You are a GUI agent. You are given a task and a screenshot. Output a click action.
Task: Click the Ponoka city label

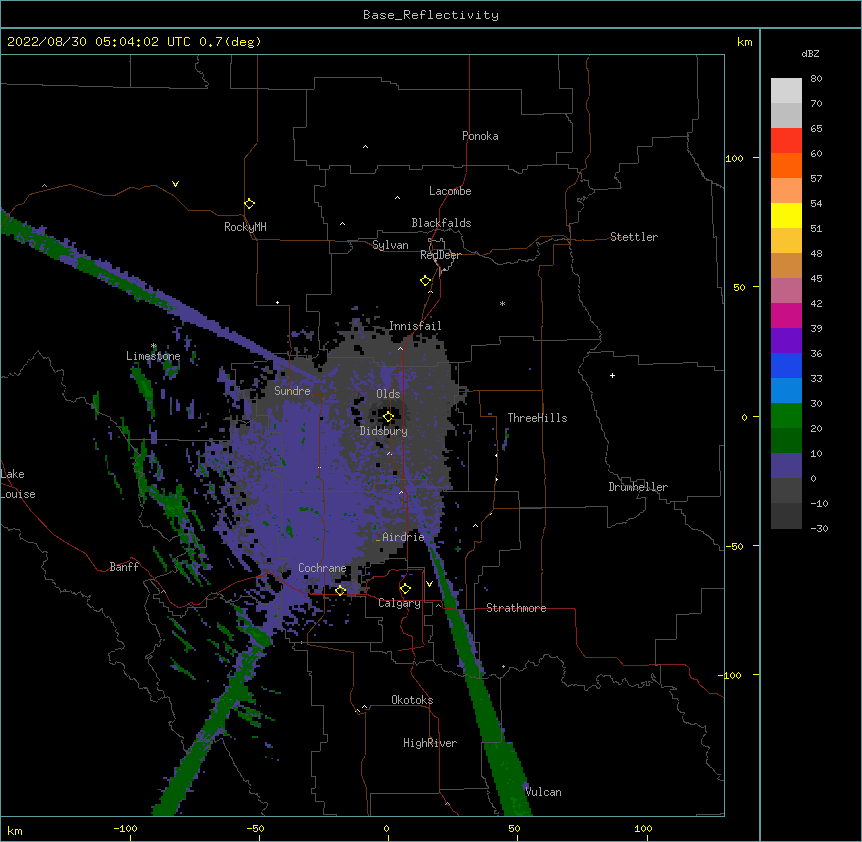coord(480,136)
